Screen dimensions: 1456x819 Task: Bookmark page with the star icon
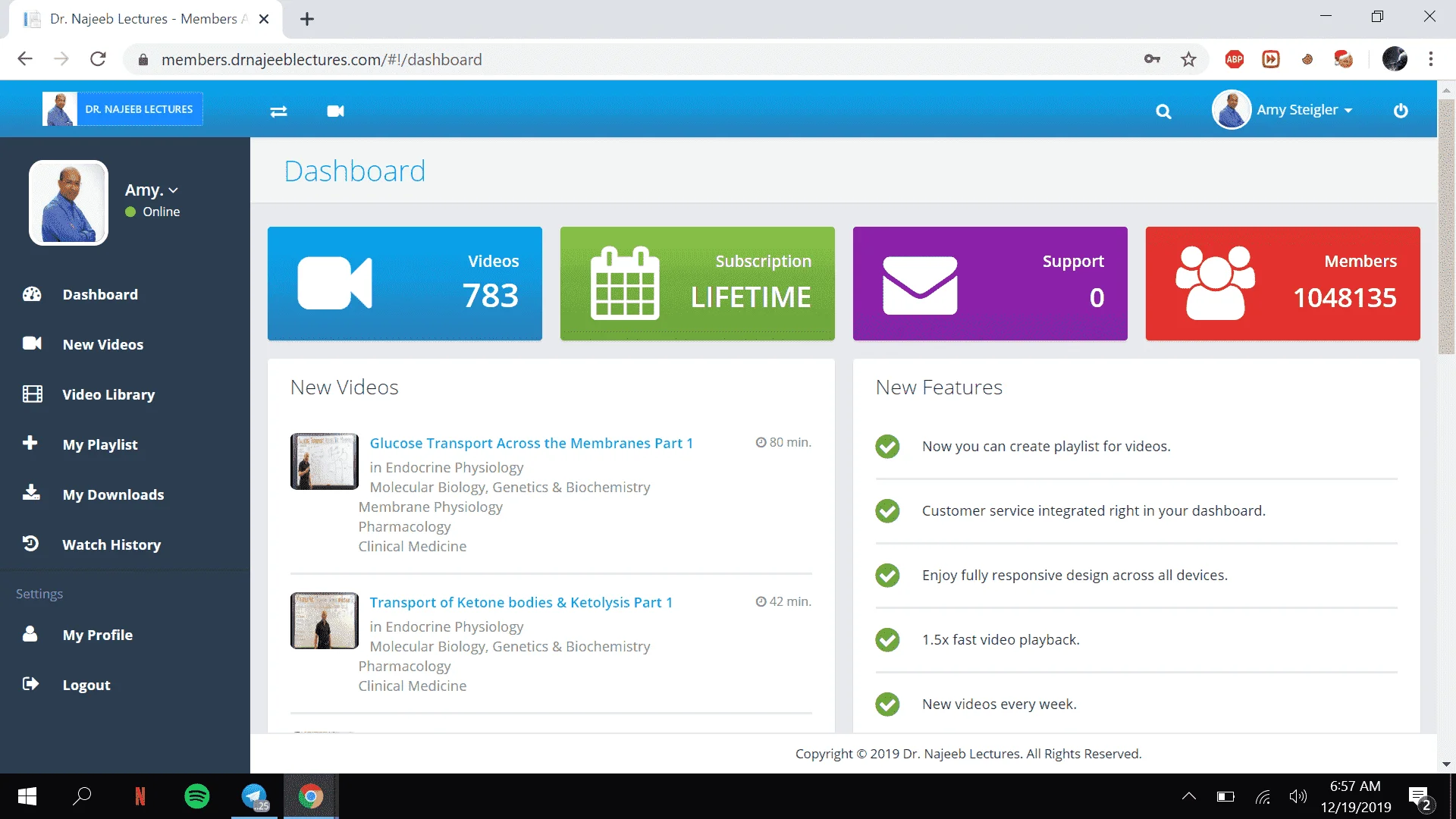point(1188,59)
